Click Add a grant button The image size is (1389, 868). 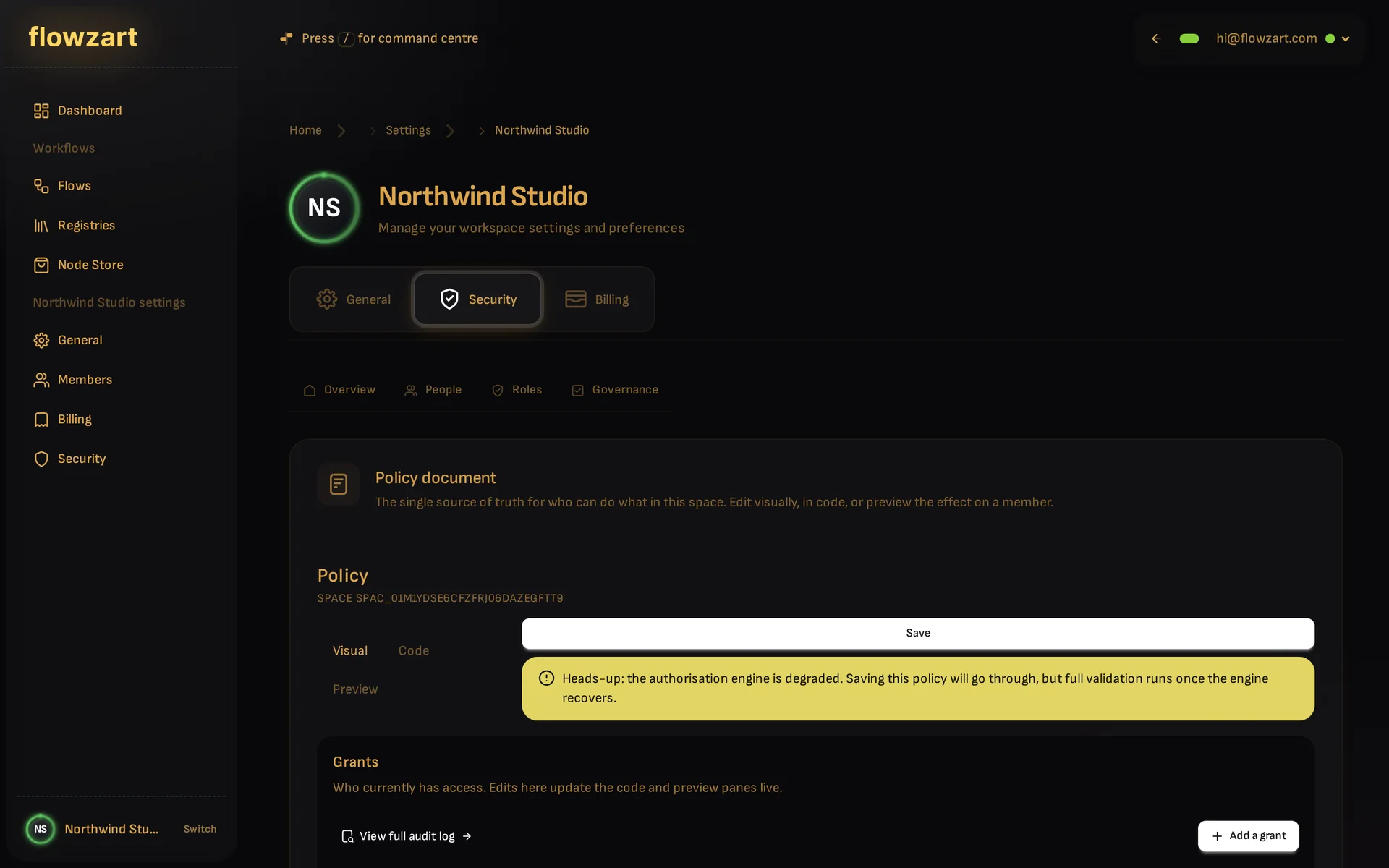(x=1249, y=836)
